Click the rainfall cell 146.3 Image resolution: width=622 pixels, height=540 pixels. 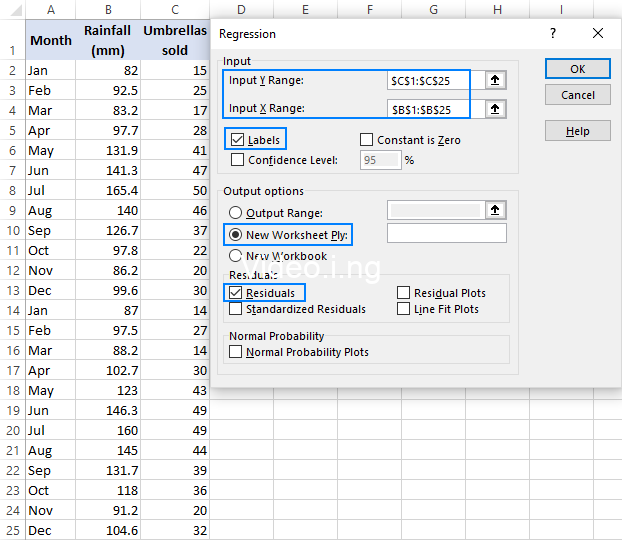click(x=108, y=410)
